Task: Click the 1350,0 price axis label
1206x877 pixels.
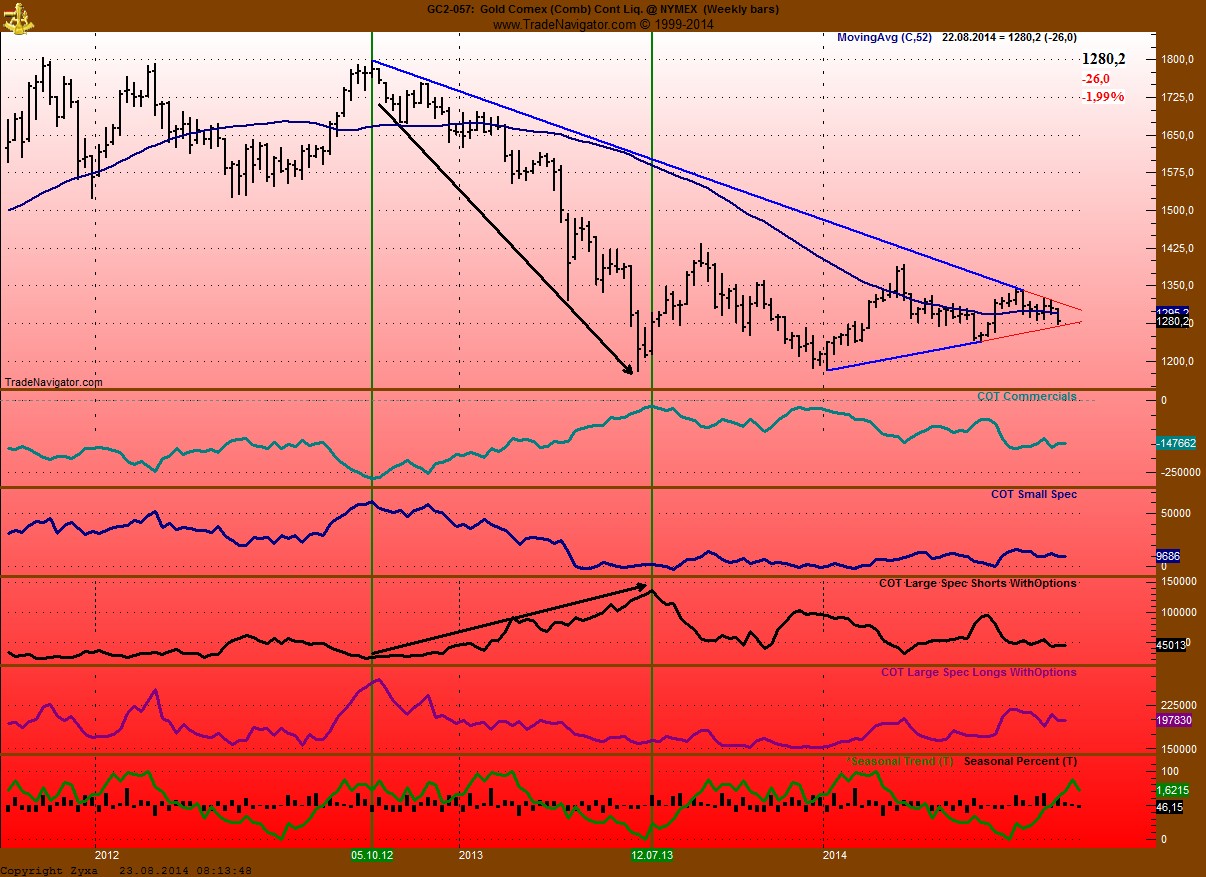Action: [1178, 286]
